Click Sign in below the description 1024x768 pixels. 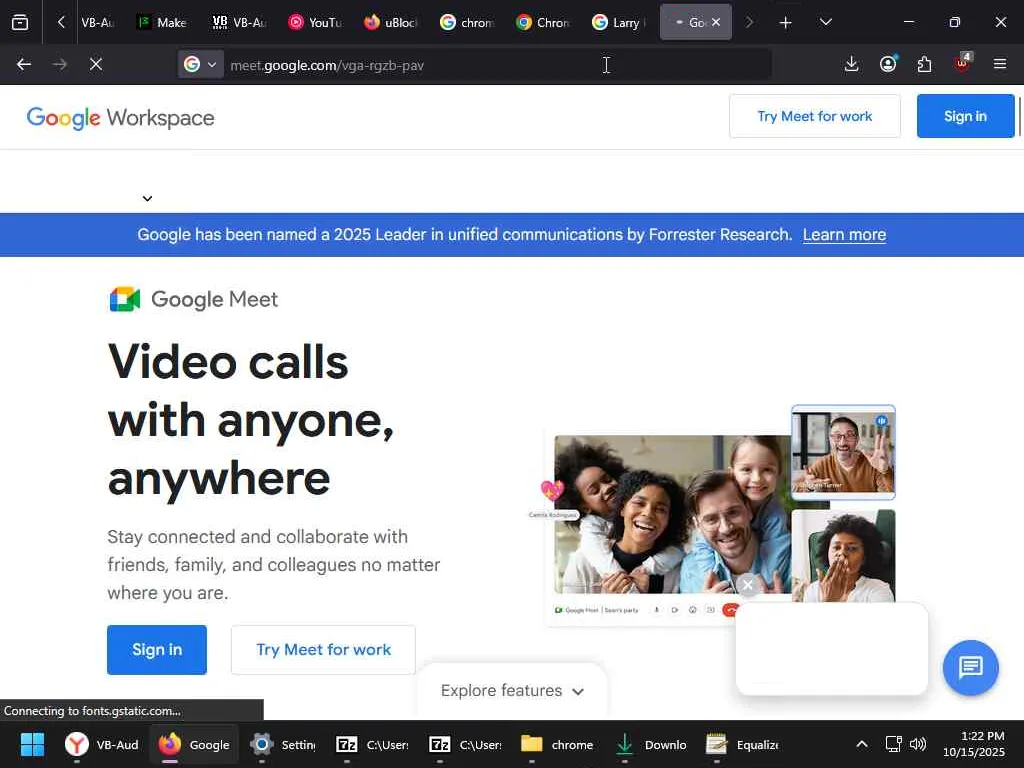click(x=157, y=650)
